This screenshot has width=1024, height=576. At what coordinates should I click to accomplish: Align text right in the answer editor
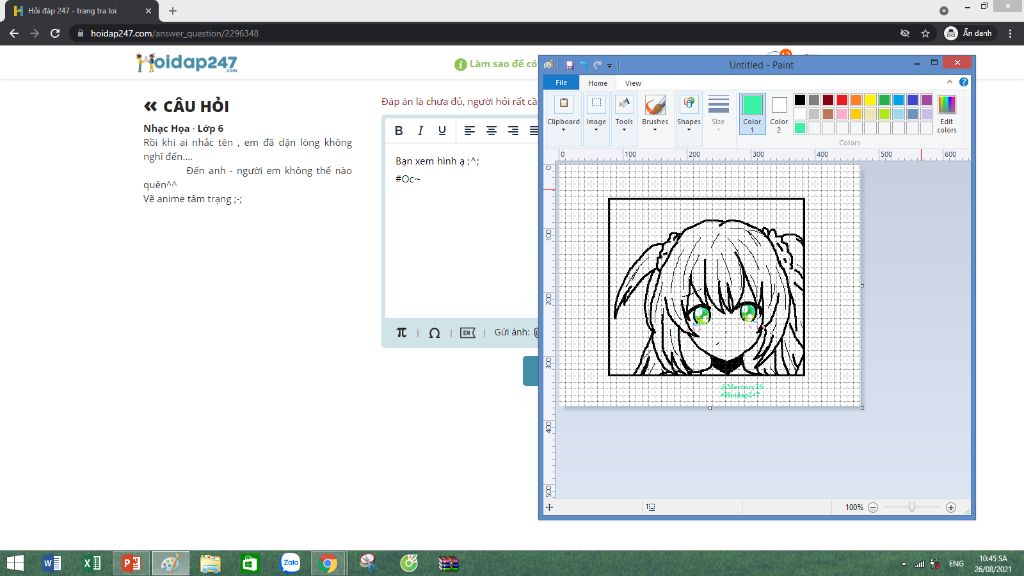click(x=513, y=131)
